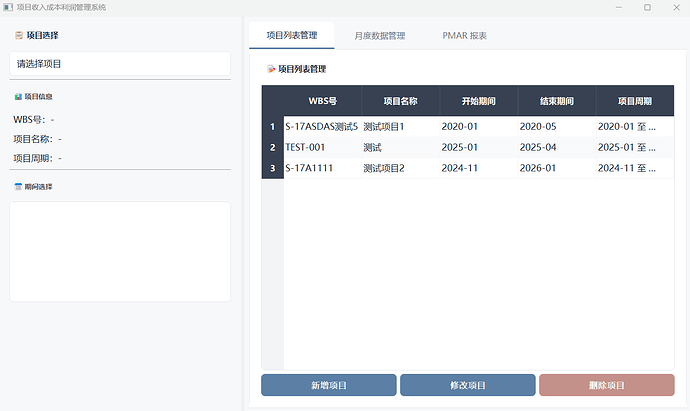Open the PMAR 报表 tab
690x411 pixels.
[464, 36]
